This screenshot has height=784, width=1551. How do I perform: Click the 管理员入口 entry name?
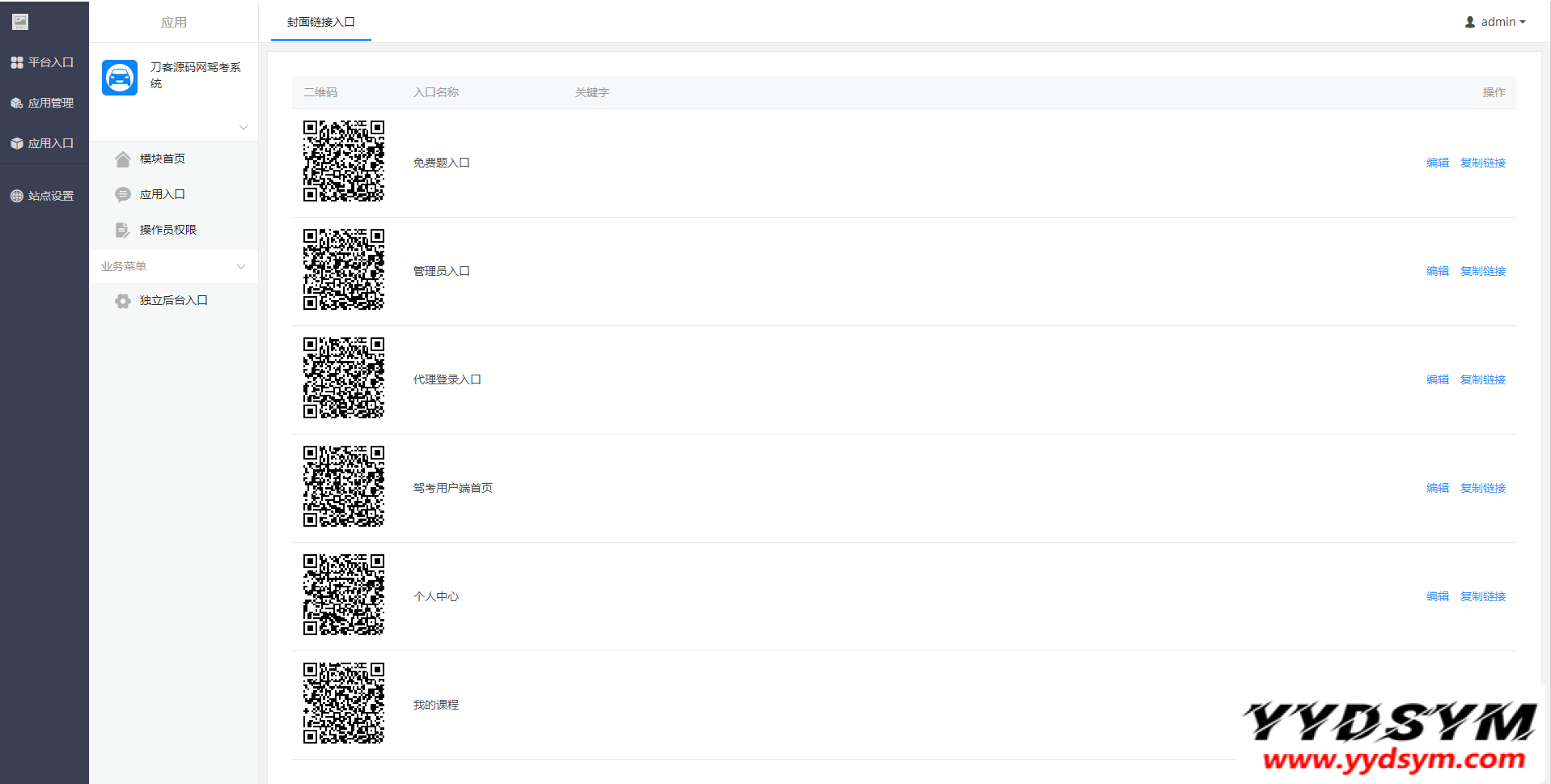point(442,271)
